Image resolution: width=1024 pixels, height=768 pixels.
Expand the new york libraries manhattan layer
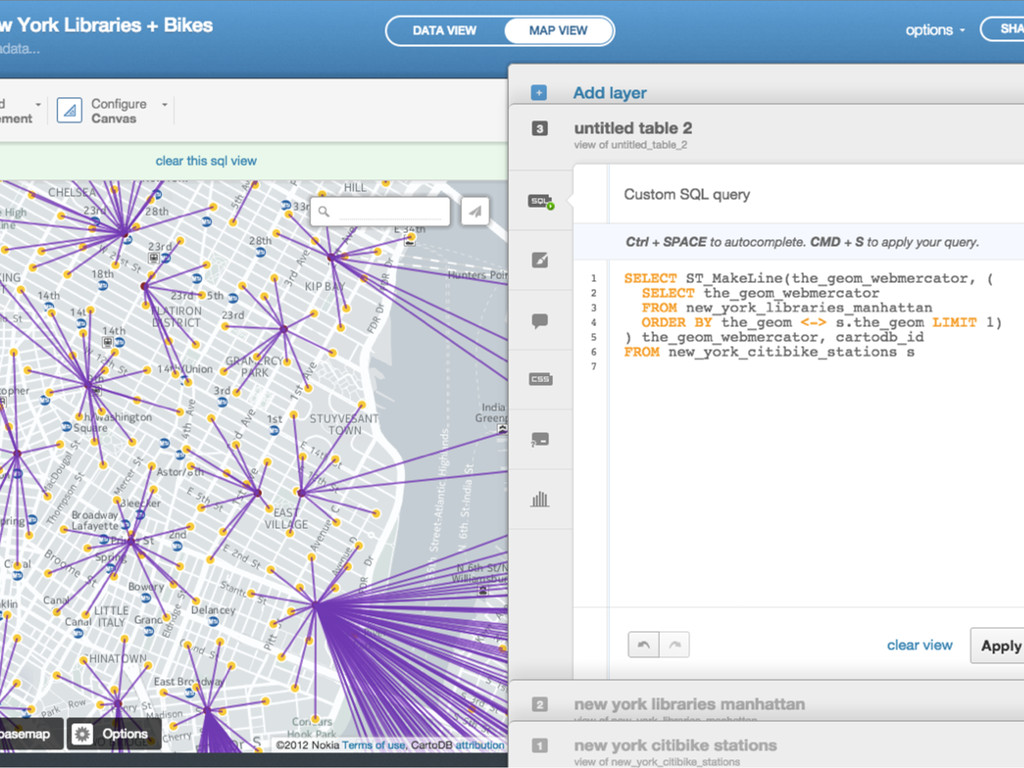coord(689,705)
